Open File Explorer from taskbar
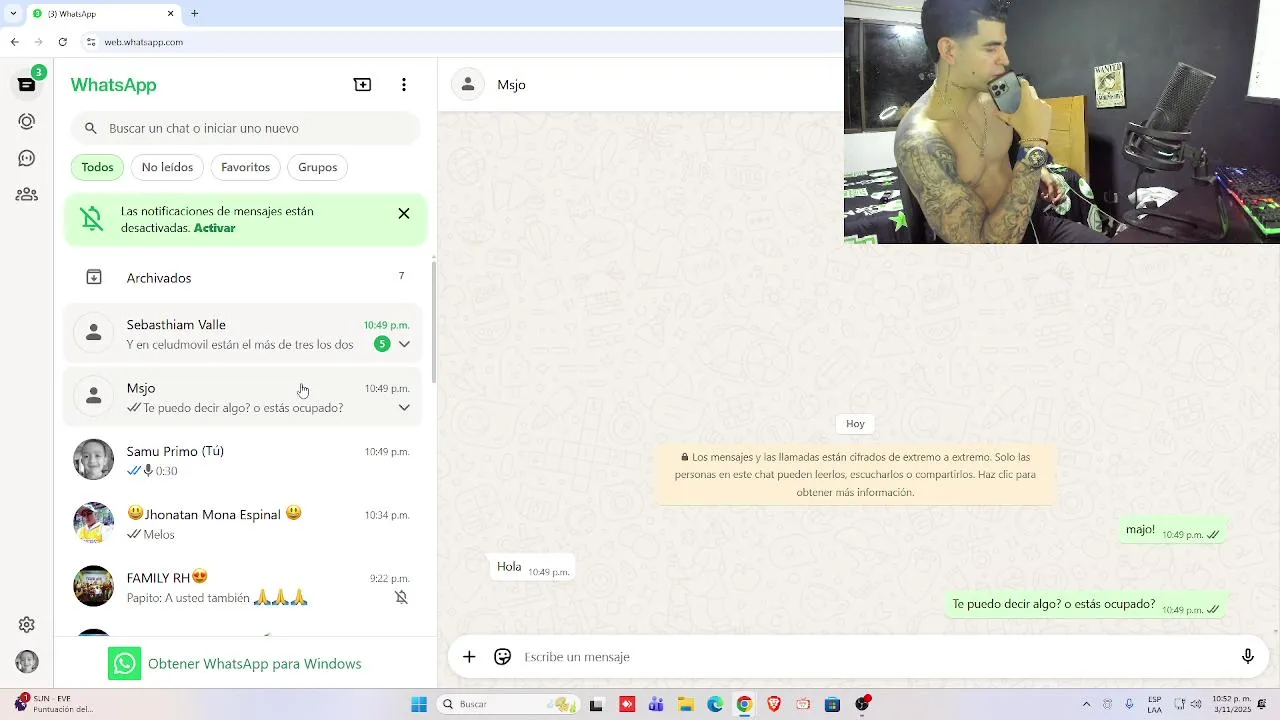 coord(685,705)
